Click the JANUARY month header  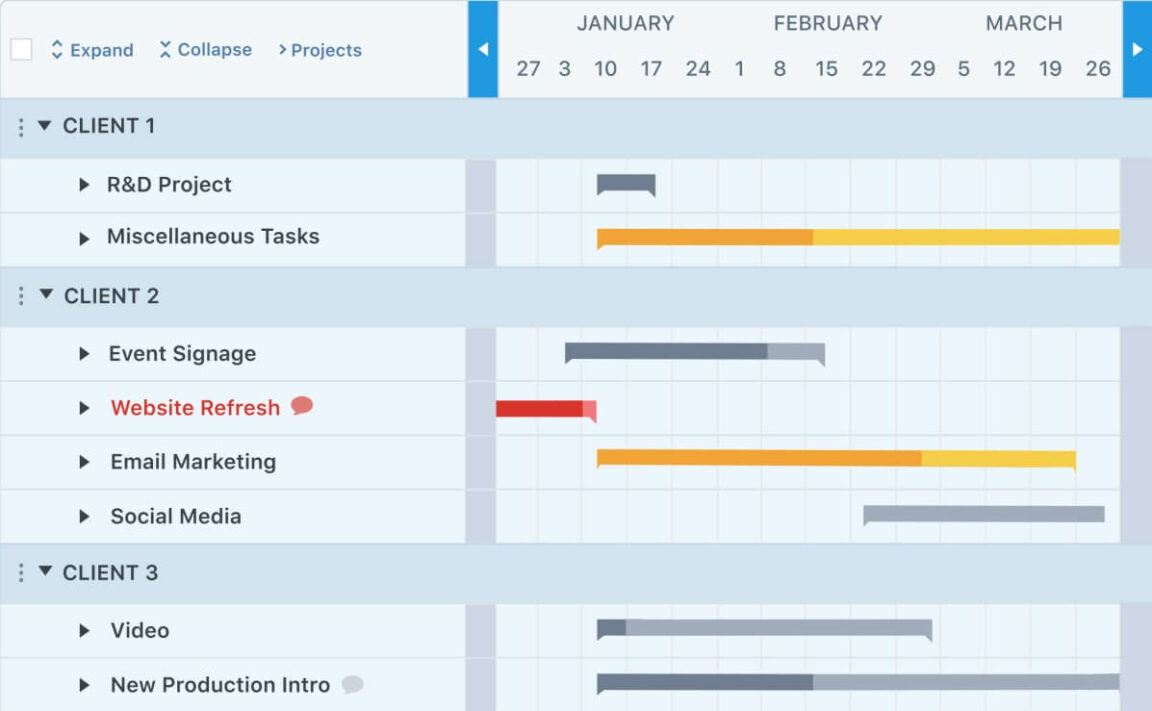tap(624, 23)
